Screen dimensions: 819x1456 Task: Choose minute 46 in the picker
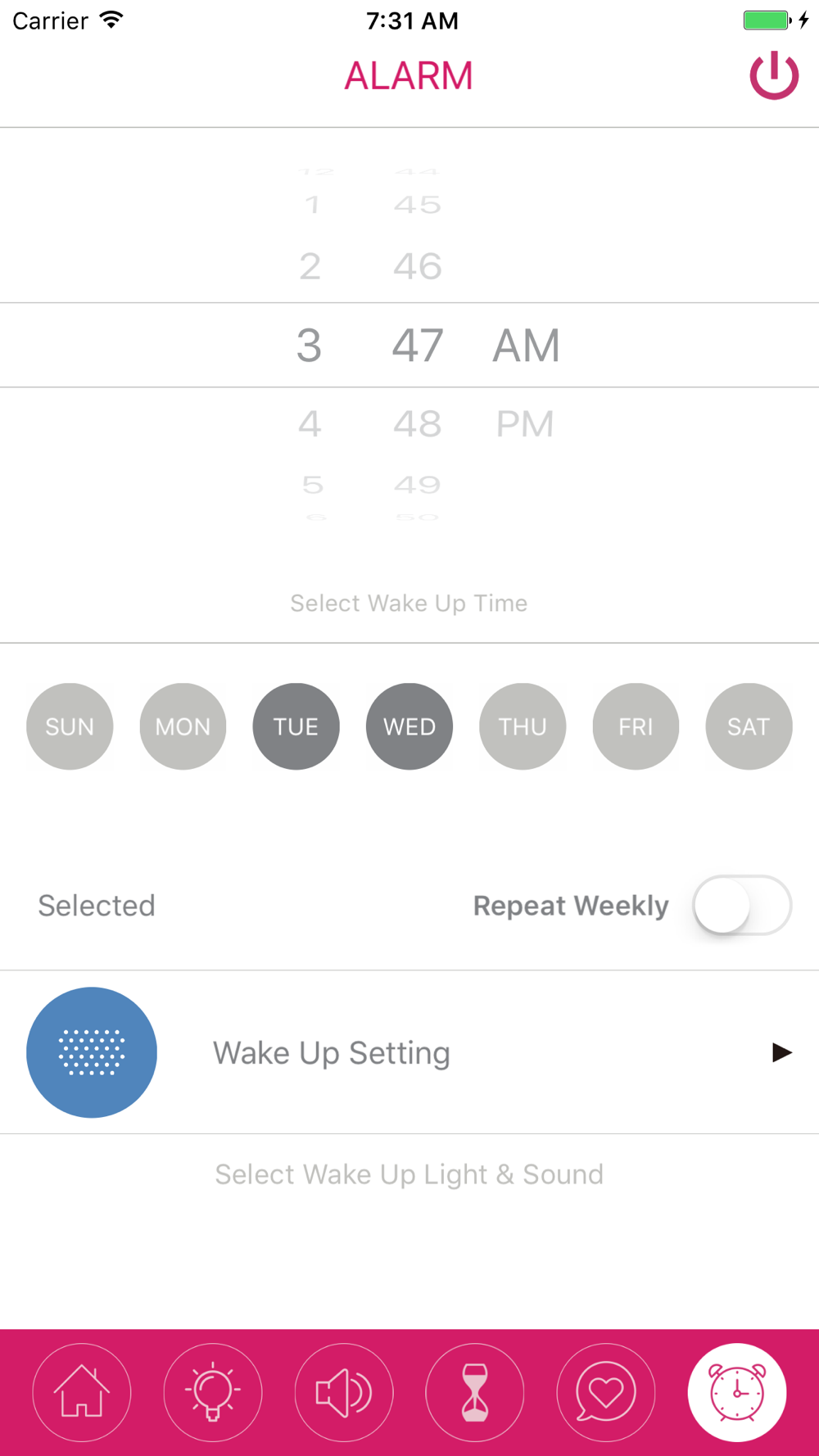(x=418, y=267)
